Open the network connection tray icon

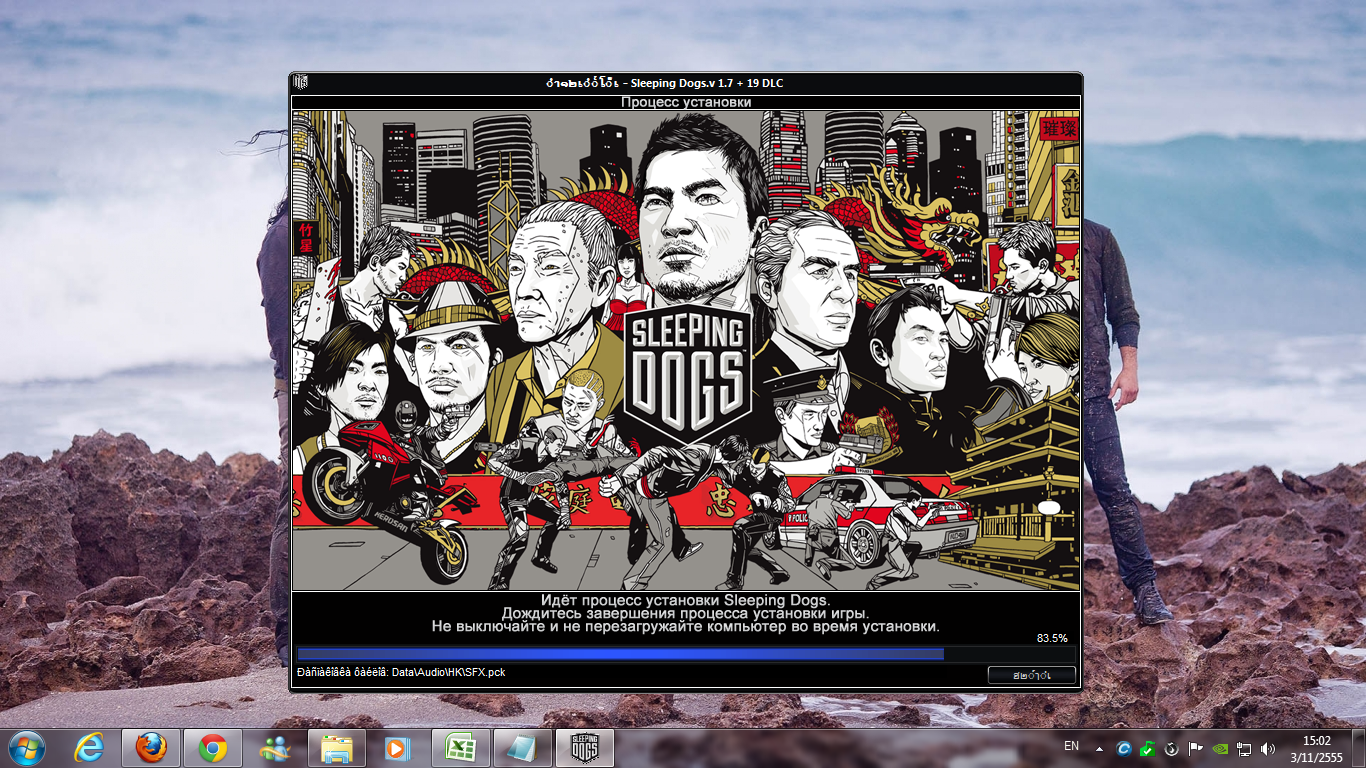click(1245, 748)
